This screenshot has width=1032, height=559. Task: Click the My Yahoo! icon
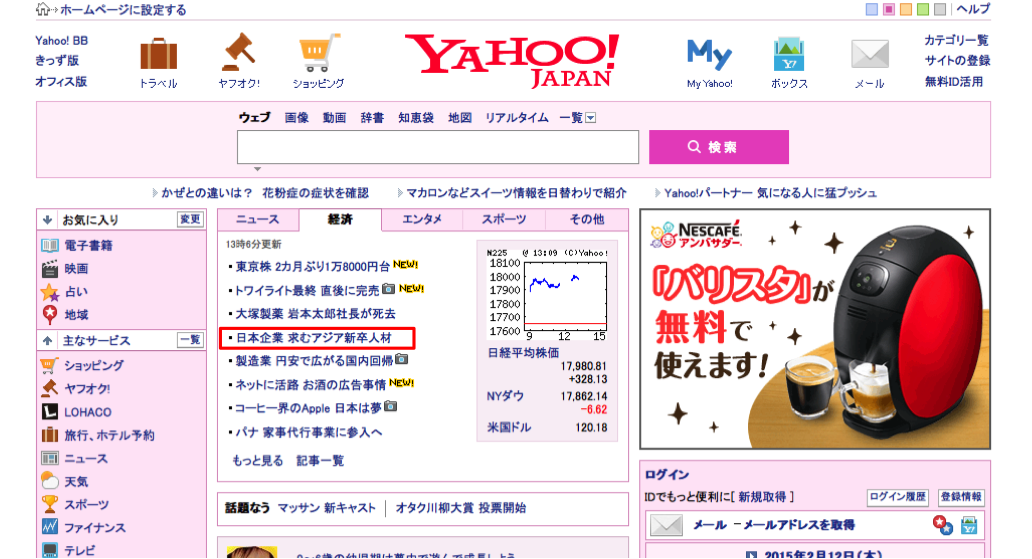point(709,53)
